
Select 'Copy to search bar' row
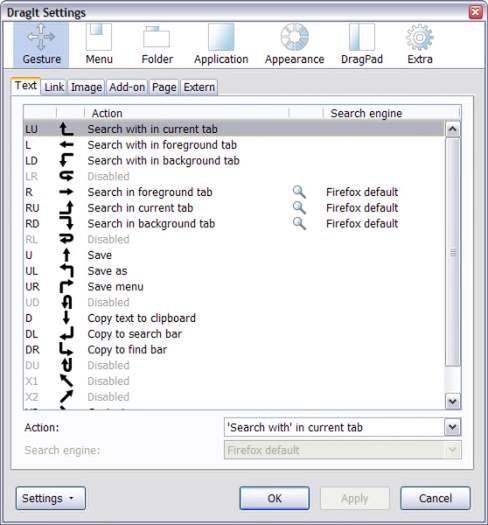234,333
